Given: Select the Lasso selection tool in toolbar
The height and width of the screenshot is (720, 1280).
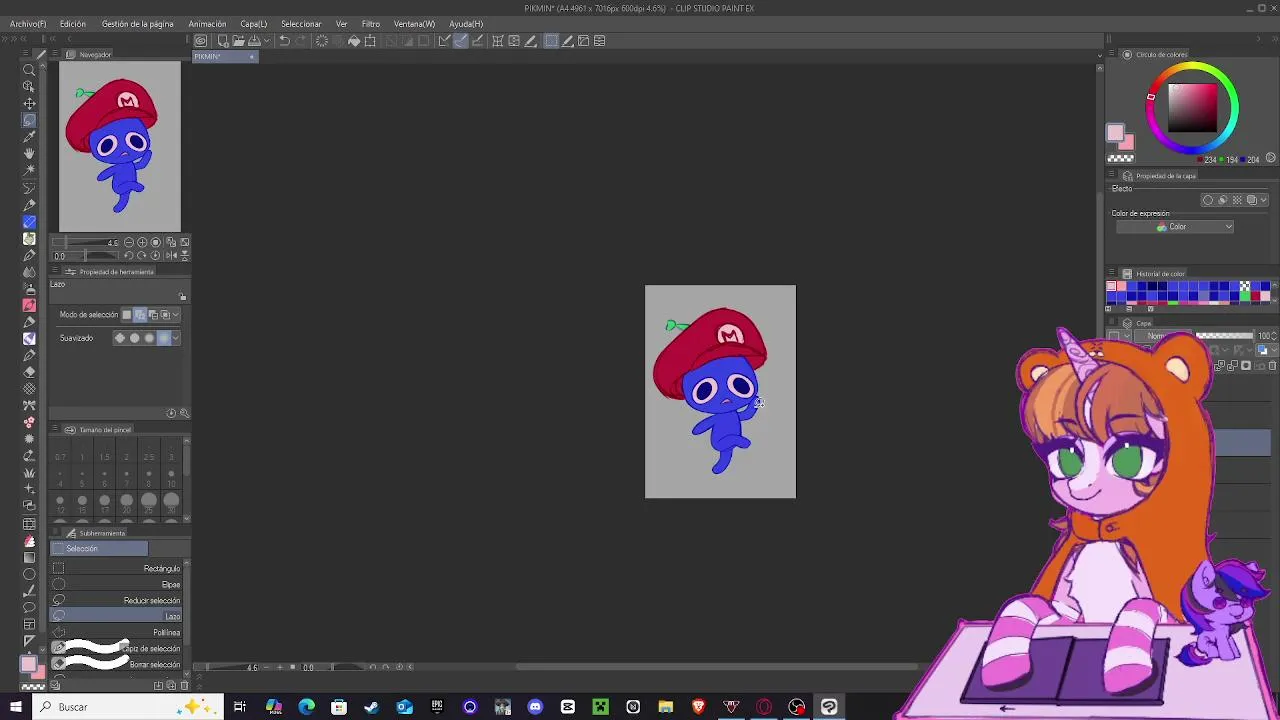Looking at the screenshot, I should click(x=29, y=120).
